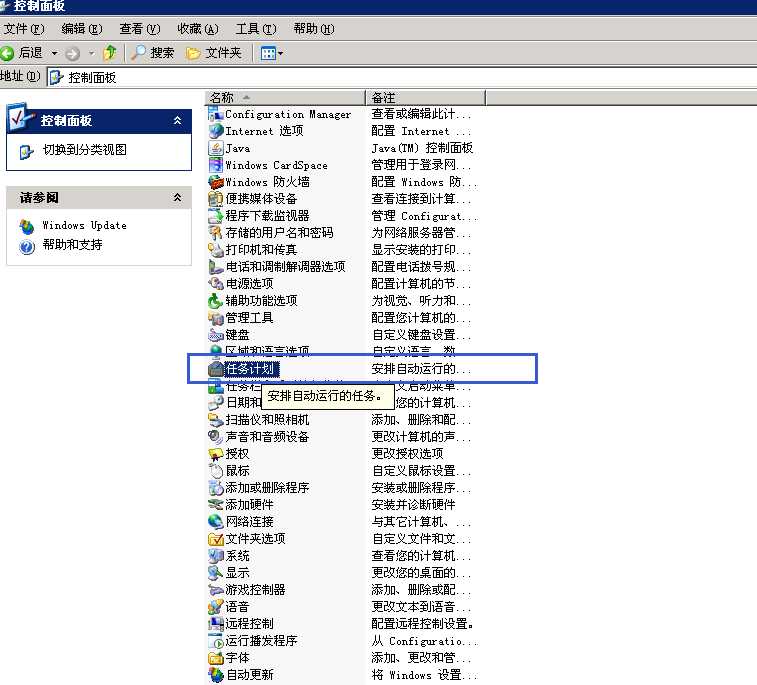Open the Configuration Manager icon
The height and width of the screenshot is (685, 757).
(215, 114)
